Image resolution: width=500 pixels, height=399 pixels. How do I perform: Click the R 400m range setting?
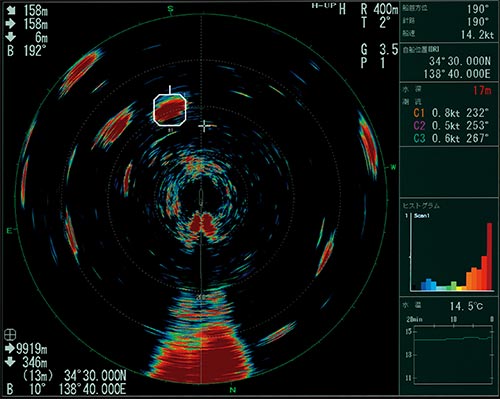(x=379, y=9)
